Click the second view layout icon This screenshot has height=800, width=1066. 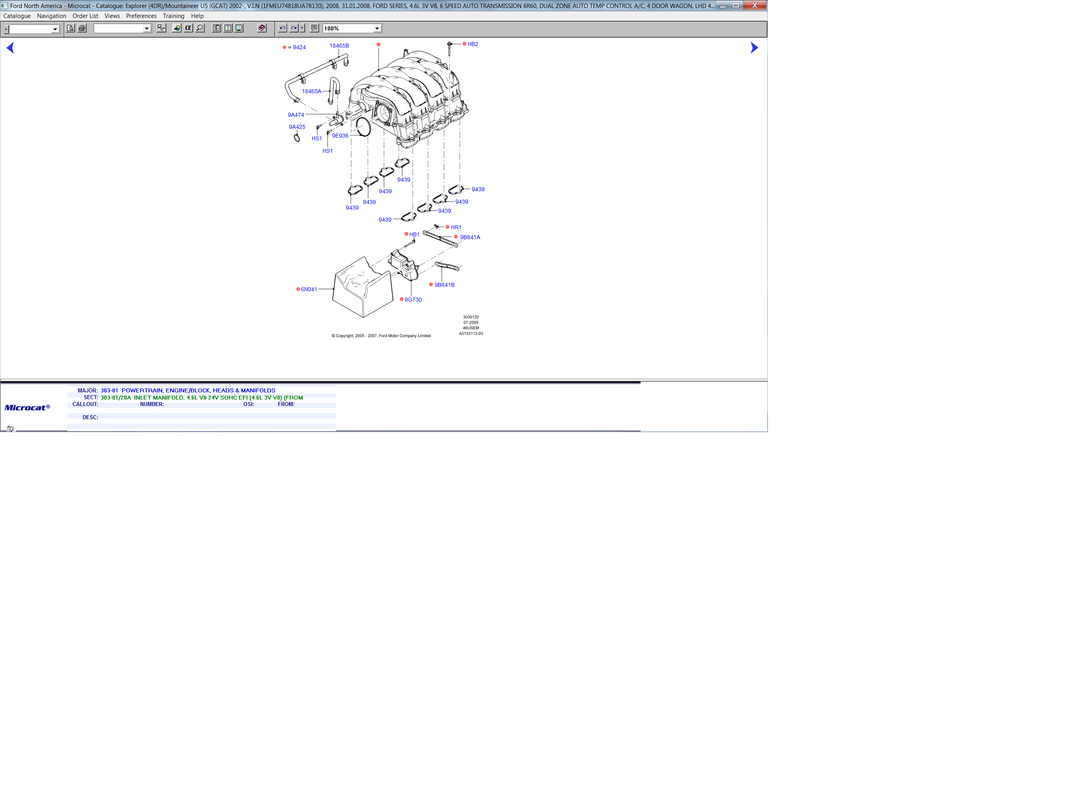pyautogui.click(x=228, y=29)
